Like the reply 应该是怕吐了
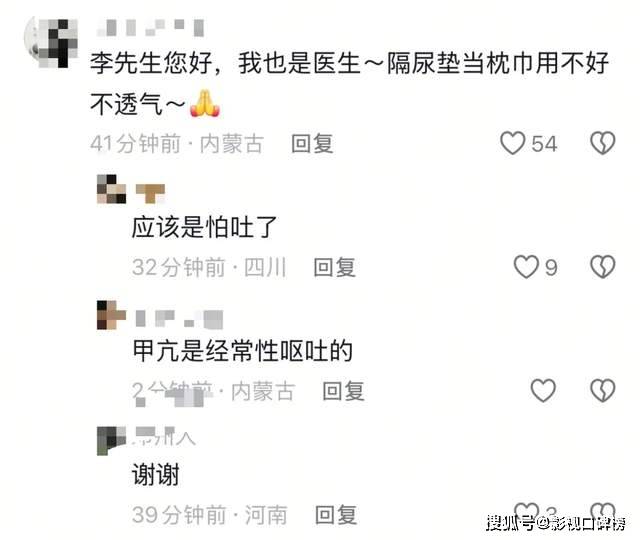Image resolution: width=640 pixels, height=540 pixels. click(526, 267)
